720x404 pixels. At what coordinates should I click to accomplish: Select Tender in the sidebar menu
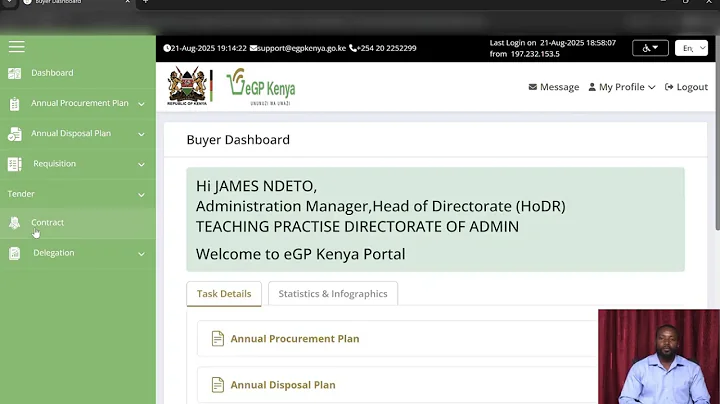(21, 194)
